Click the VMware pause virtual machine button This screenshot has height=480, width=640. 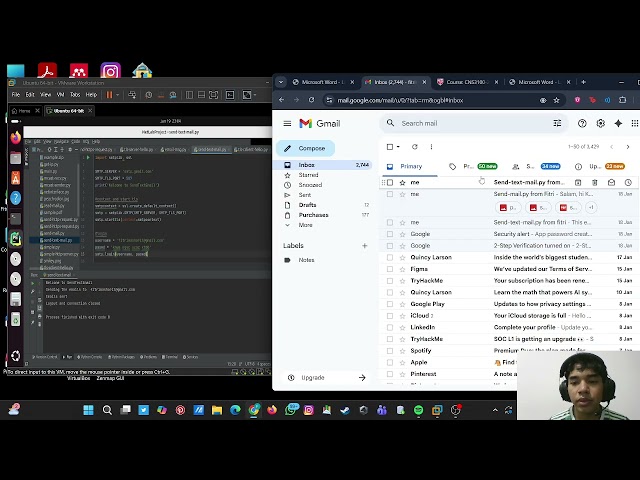click(109, 95)
